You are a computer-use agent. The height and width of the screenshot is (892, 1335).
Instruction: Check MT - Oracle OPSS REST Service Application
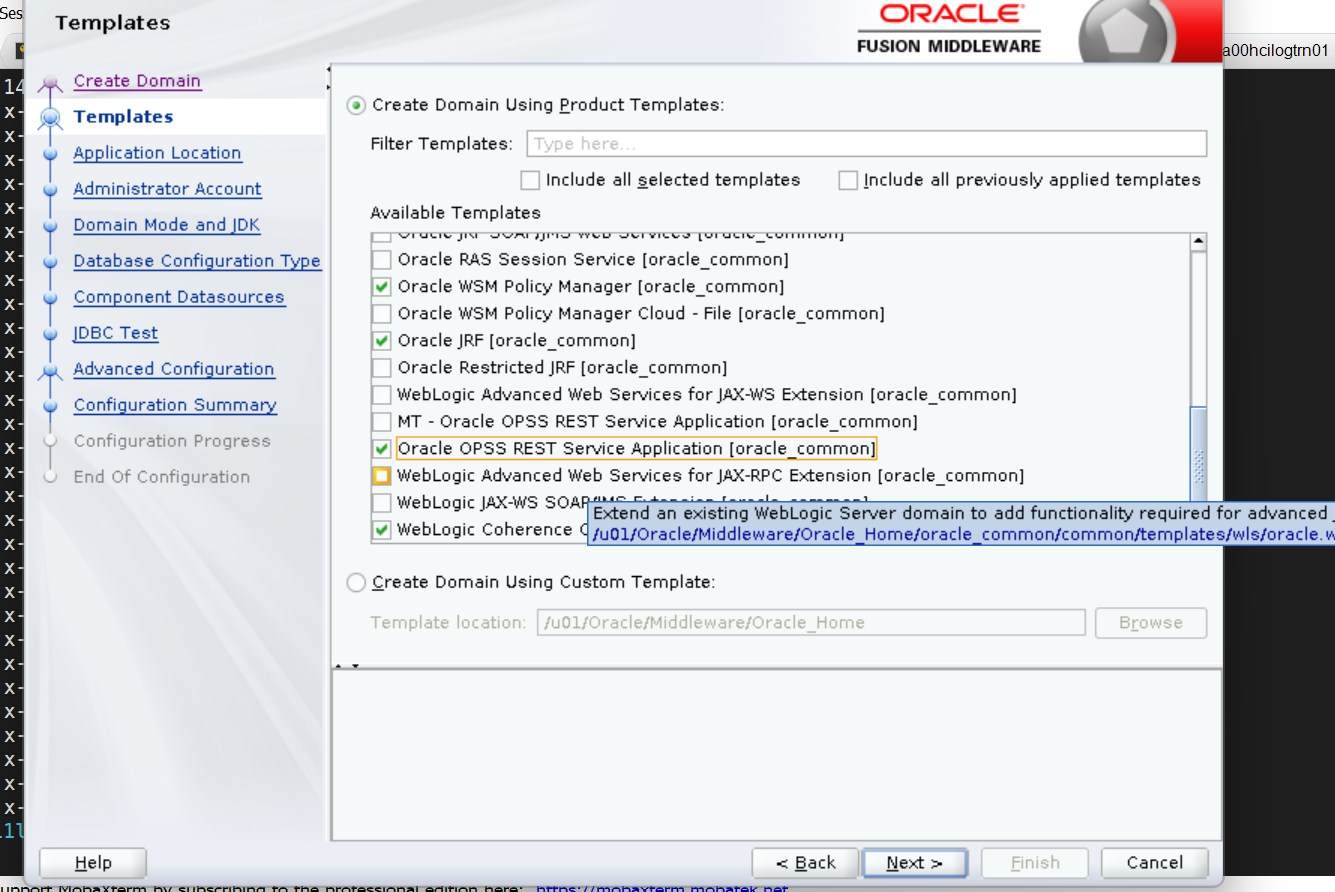pyautogui.click(x=381, y=422)
